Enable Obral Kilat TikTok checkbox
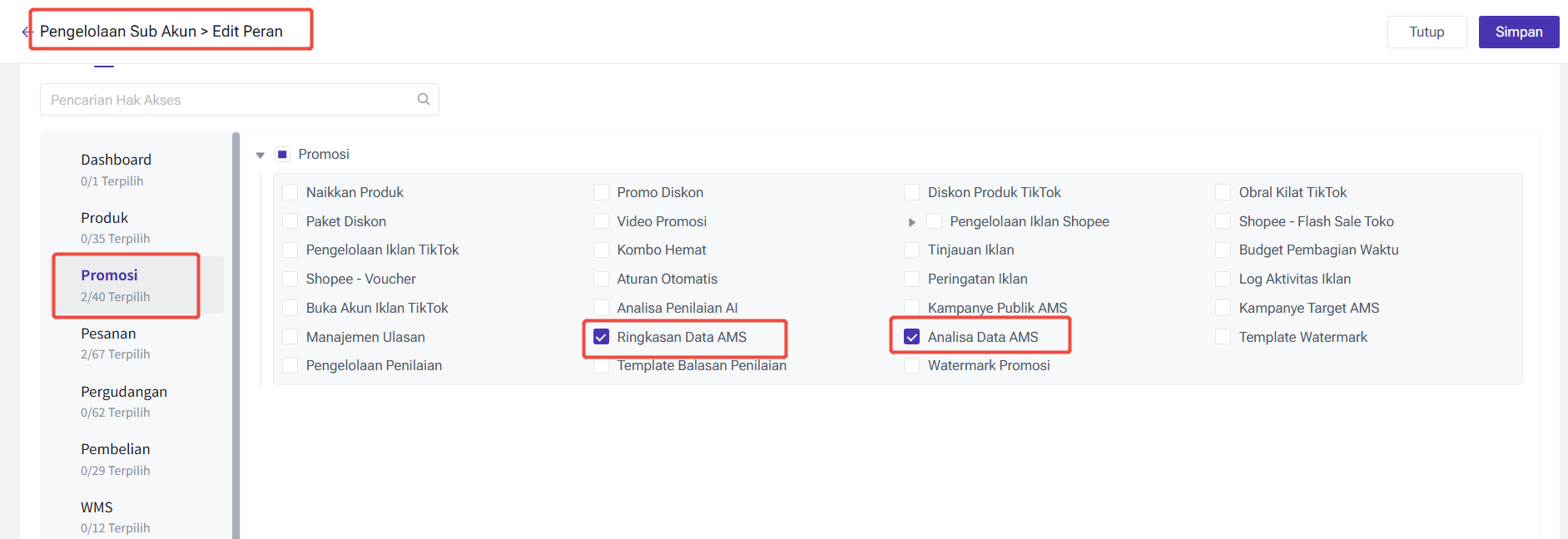The image size is (1568, 539). (x=1223, y=192)
